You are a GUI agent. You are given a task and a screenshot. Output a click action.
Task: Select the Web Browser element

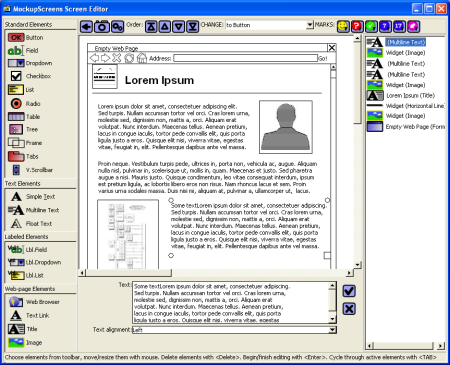[x=34, y=302]
